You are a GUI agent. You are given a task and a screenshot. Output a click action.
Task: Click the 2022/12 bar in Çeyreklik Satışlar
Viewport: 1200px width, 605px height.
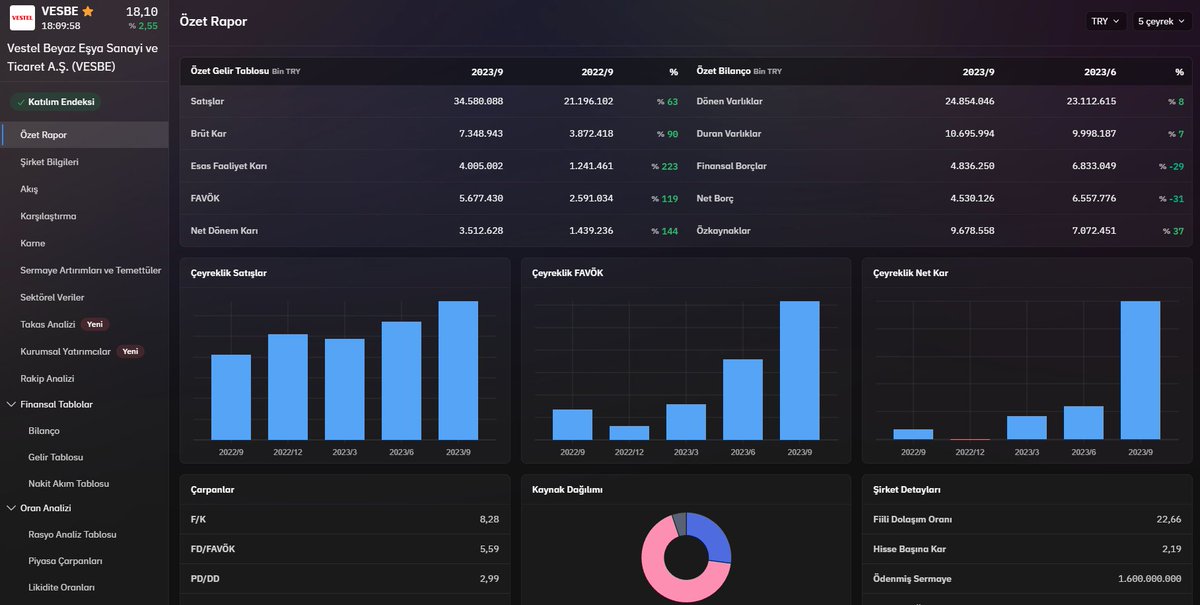(x=287, y=387)
